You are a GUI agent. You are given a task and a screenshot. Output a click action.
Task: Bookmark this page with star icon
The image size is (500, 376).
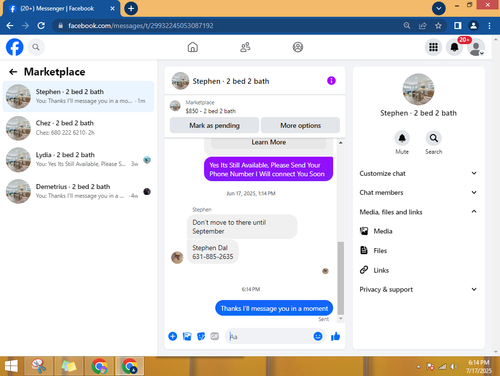coord(438,26)
